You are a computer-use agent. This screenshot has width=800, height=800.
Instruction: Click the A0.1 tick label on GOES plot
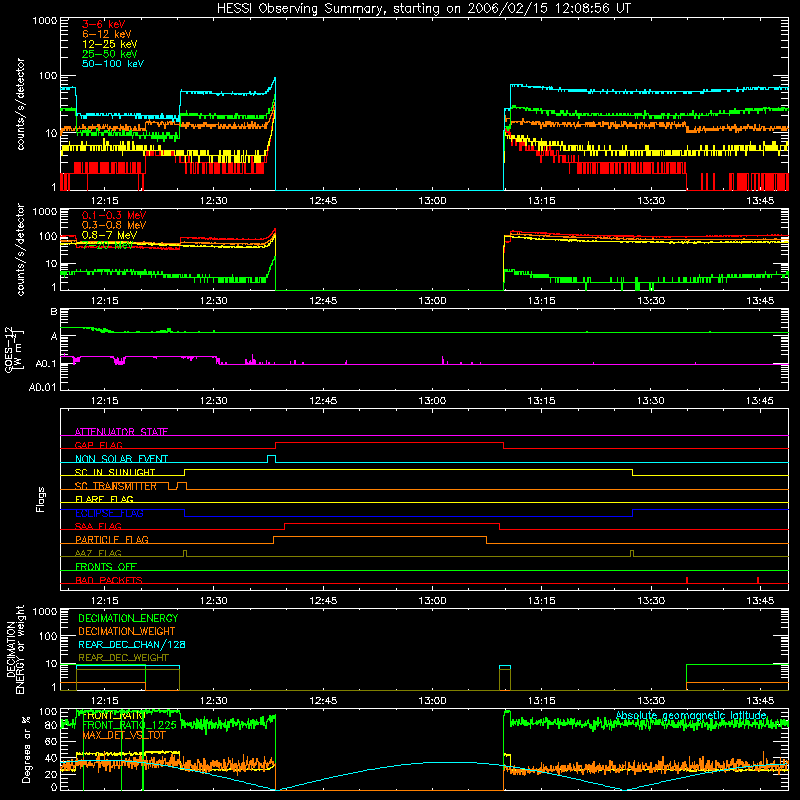pos(46,363)
